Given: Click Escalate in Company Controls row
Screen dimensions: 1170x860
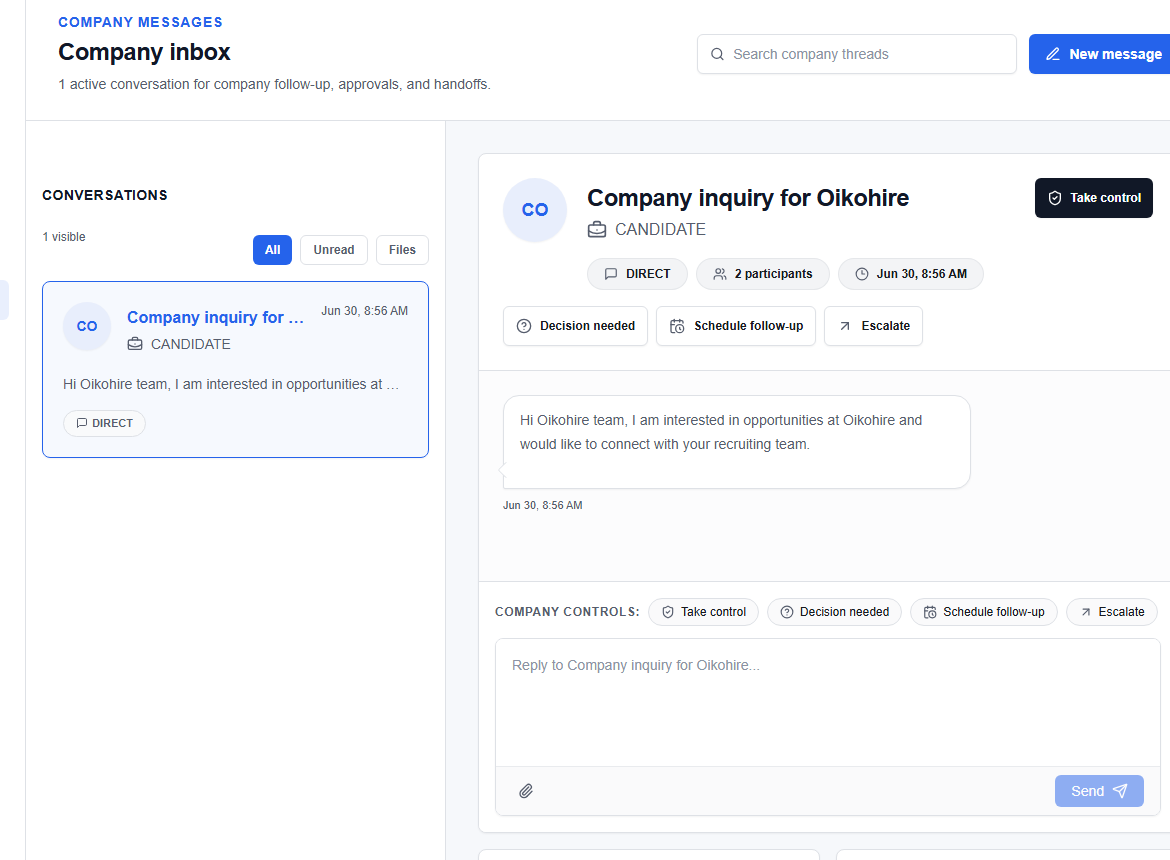Looking at the screenshot, I should click(1112, 612).
